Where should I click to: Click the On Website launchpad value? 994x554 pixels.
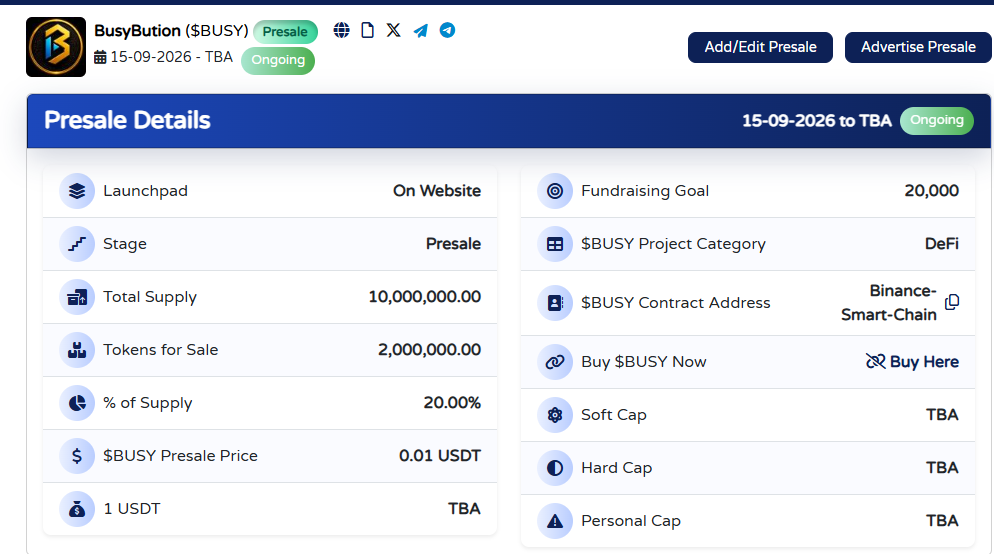tap(437, 191)
